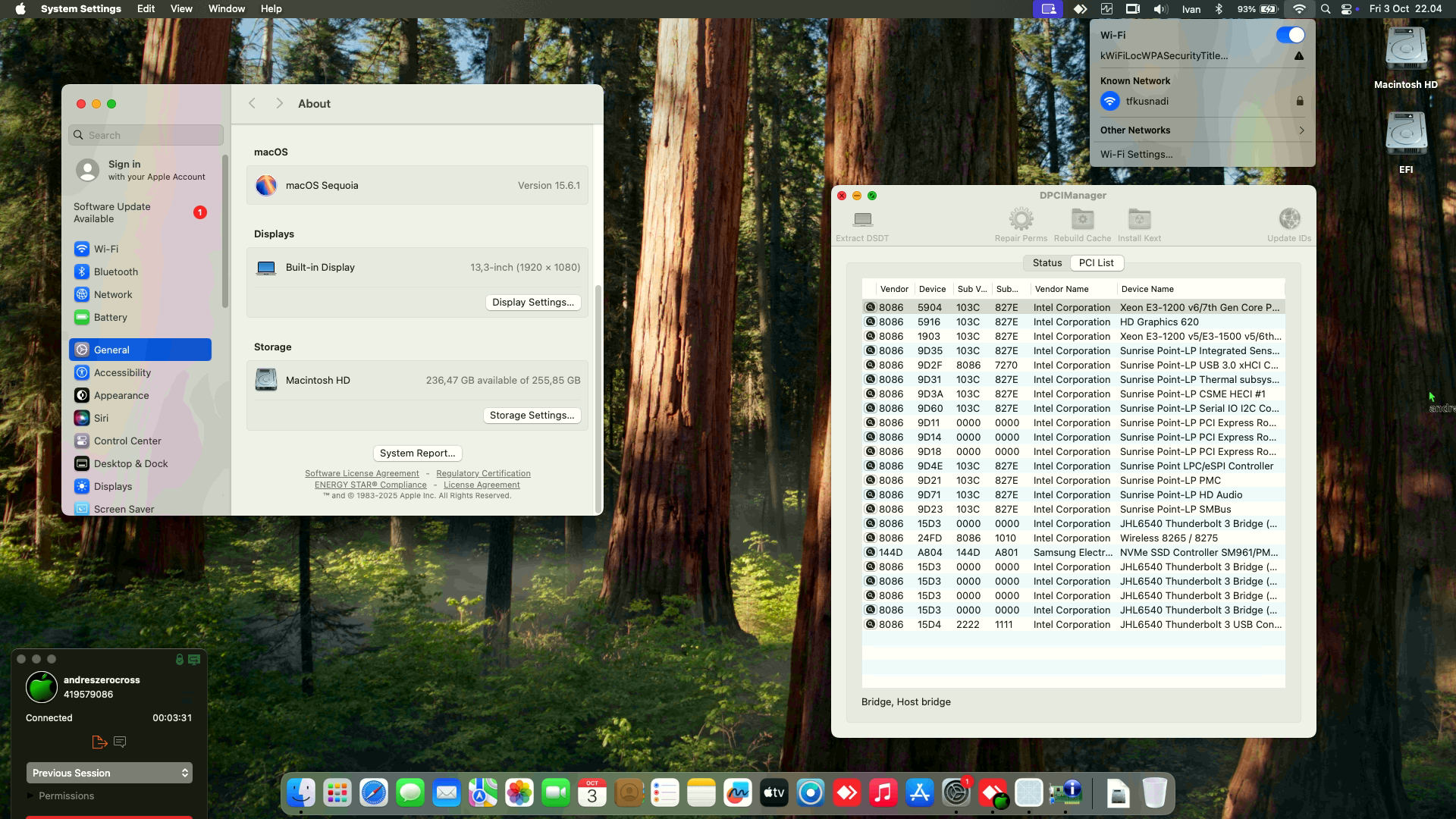Open Wi-Fi Settings… from menu
The image size is (1456, 819).
coord(1136,154)
